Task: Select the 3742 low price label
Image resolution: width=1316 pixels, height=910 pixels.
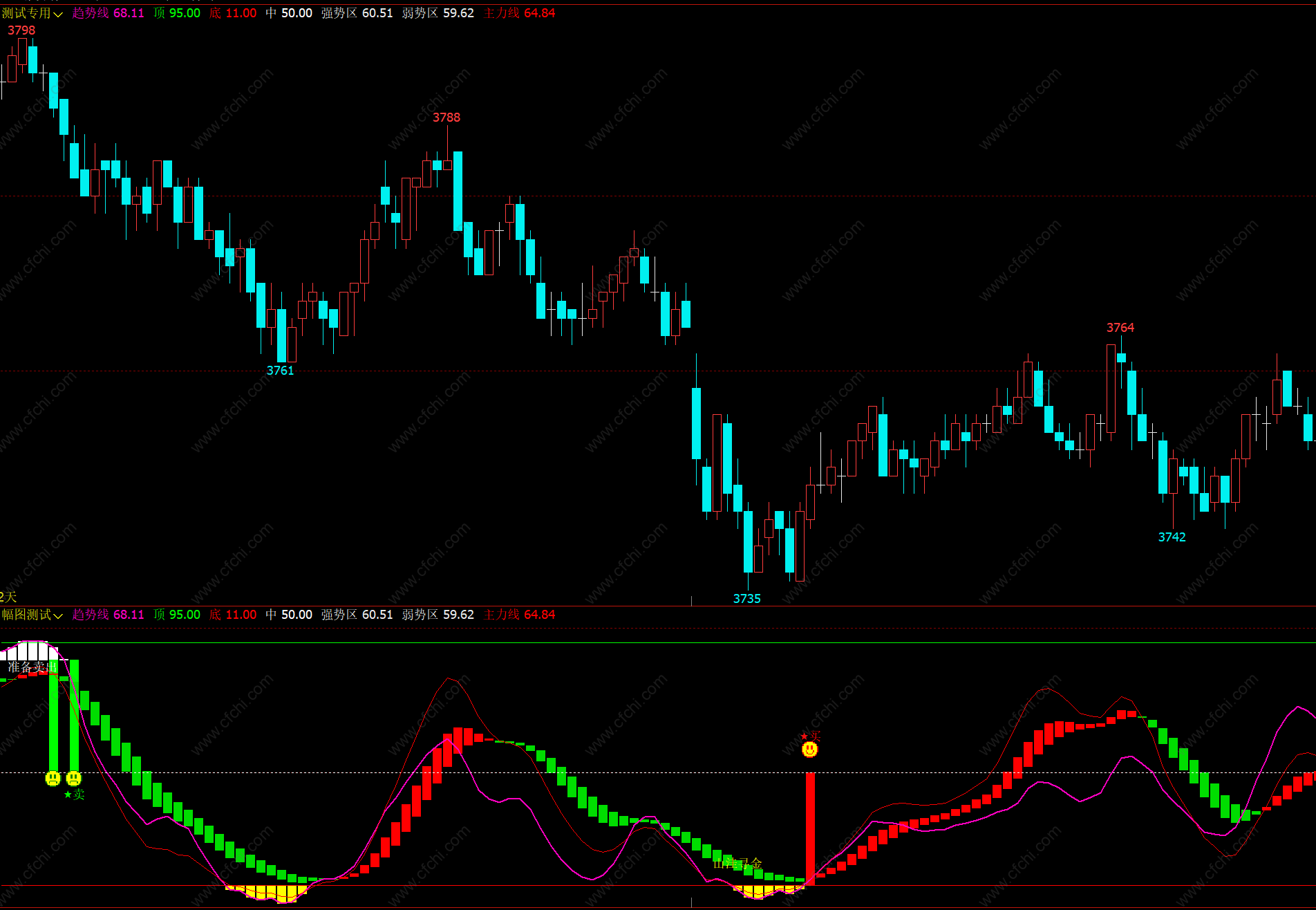Action: pos(1172,537)
